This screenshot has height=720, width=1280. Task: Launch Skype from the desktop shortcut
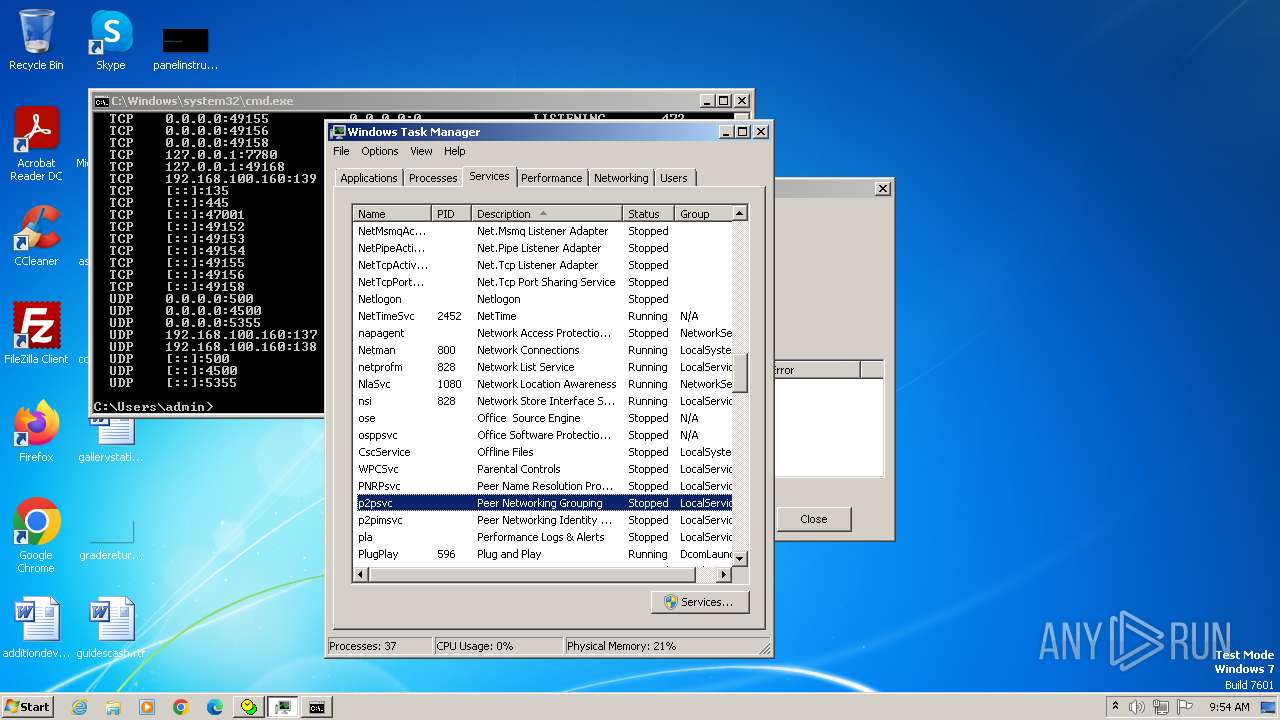111,40
